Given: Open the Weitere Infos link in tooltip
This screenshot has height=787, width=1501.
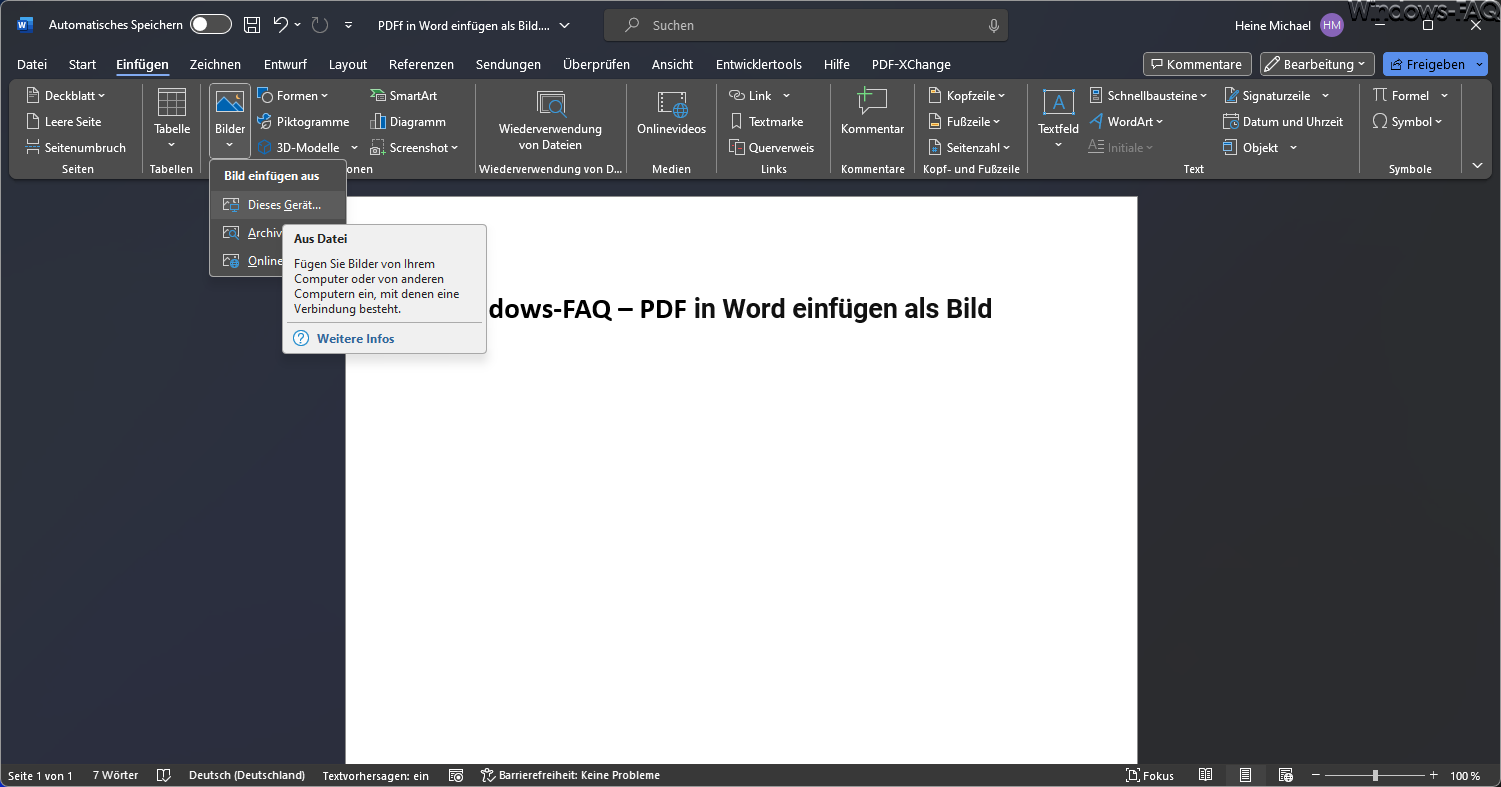Looking at the screenshot, I should [x=355, y=339].
